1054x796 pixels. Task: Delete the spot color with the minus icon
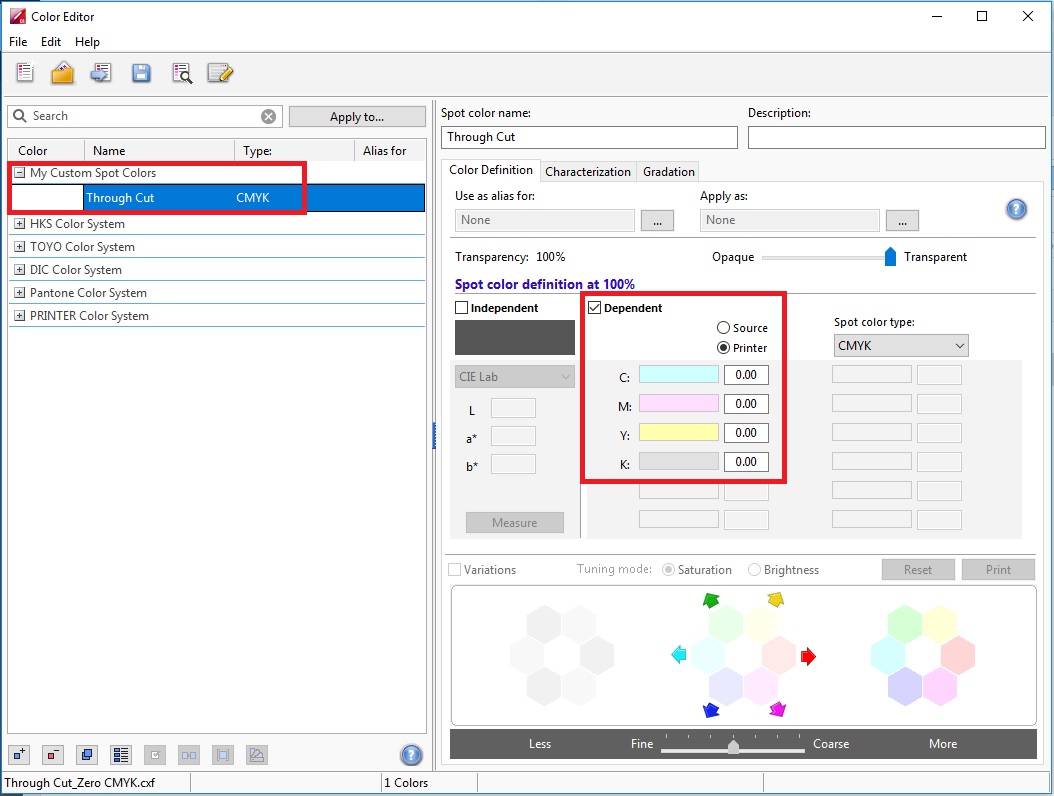click(53, 755)
